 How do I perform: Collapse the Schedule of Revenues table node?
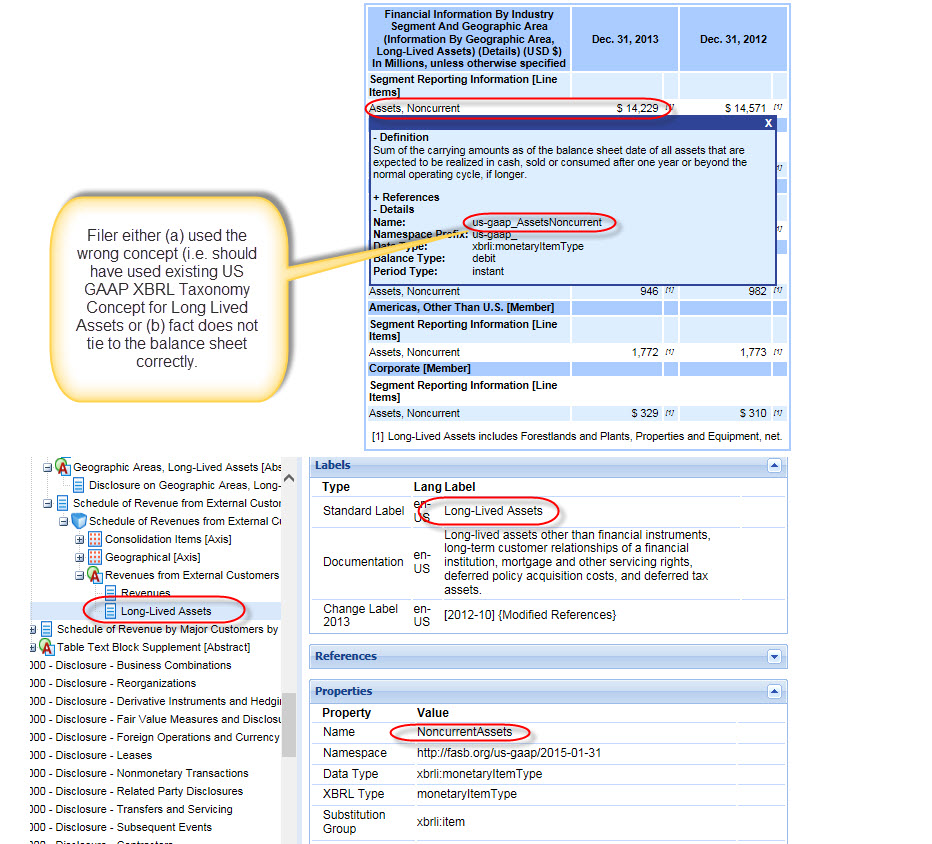[63, 522]
